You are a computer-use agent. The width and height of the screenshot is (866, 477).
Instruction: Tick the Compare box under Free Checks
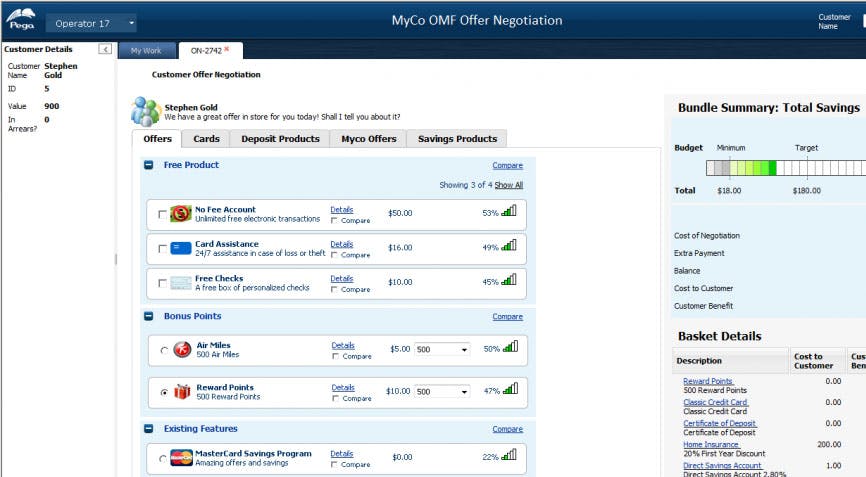335,290
